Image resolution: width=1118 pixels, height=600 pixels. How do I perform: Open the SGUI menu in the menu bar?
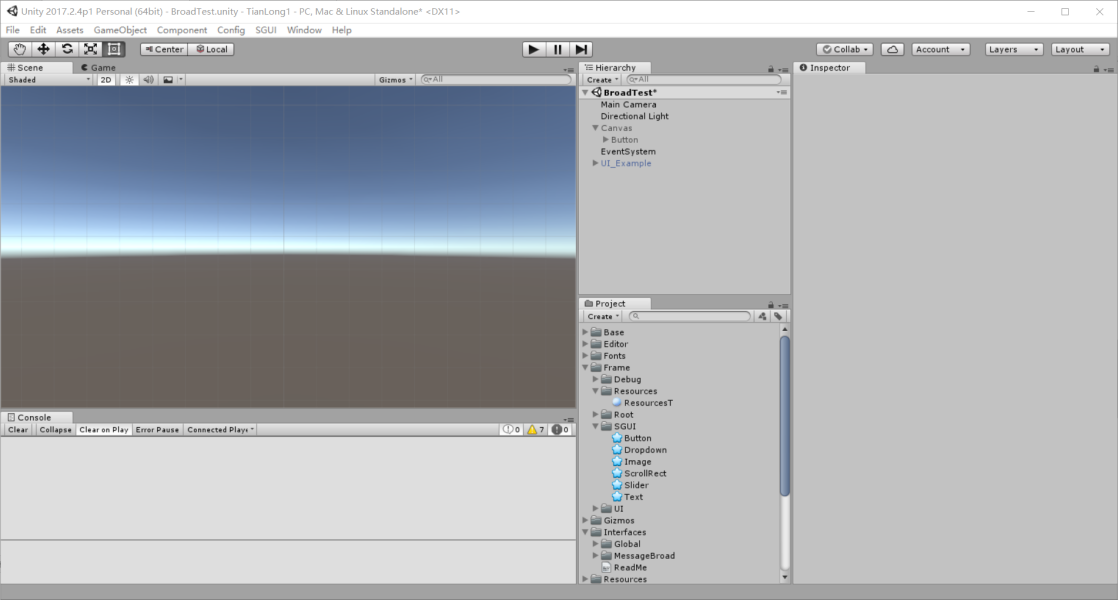(x=266, y=30)
